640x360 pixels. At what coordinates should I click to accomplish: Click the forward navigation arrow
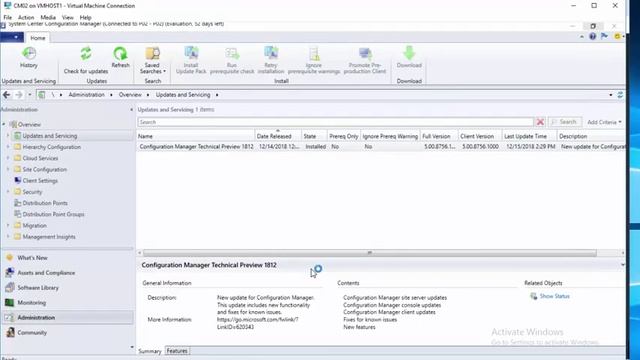point(19,95)
